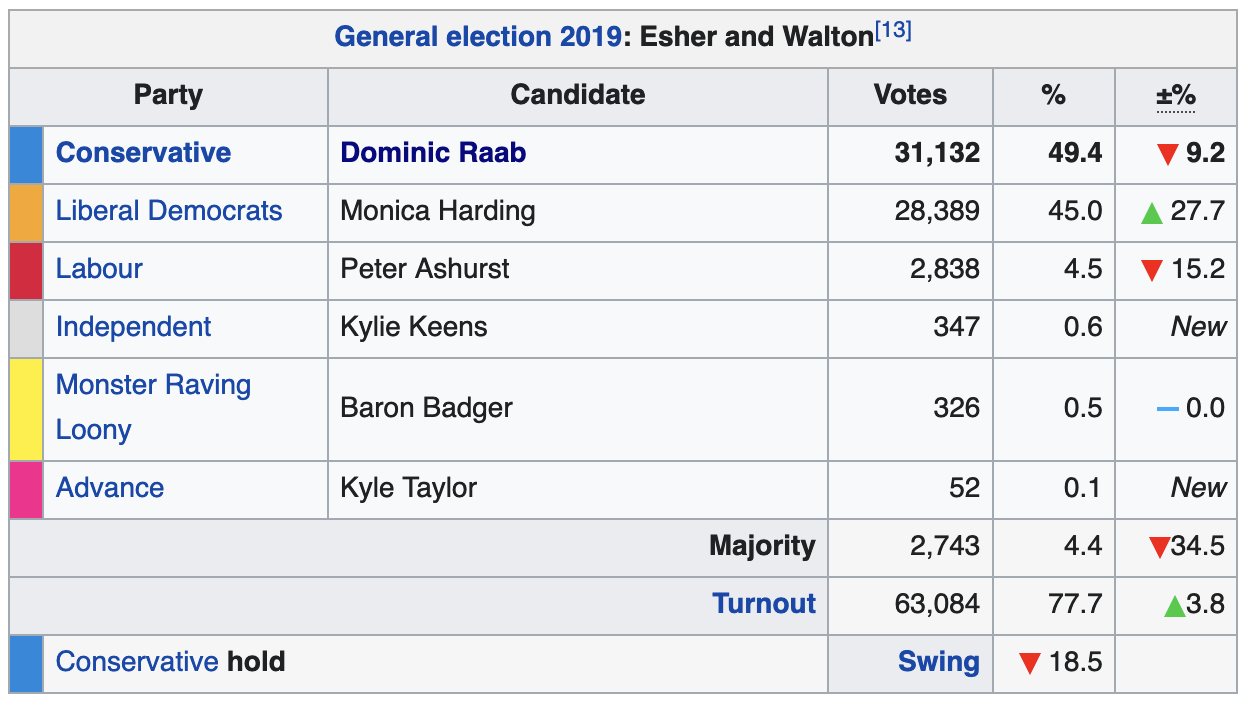
Task: Click the ±% column header abbreviation
Action: click(x=1175, y=96)
